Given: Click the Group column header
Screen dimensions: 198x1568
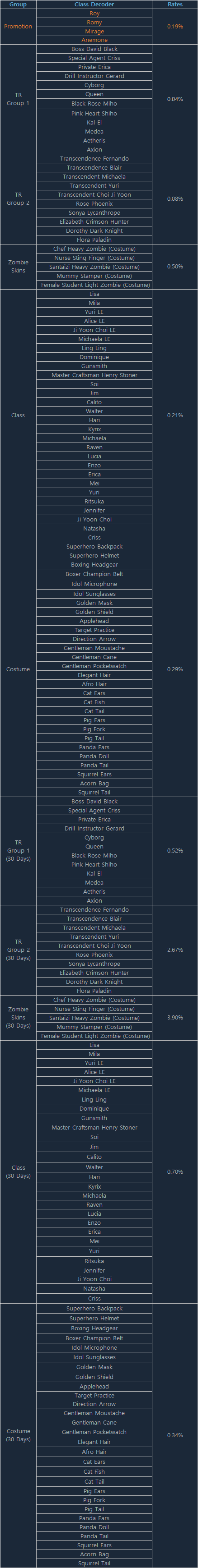Looking at the screenshot, I should 18,4.
